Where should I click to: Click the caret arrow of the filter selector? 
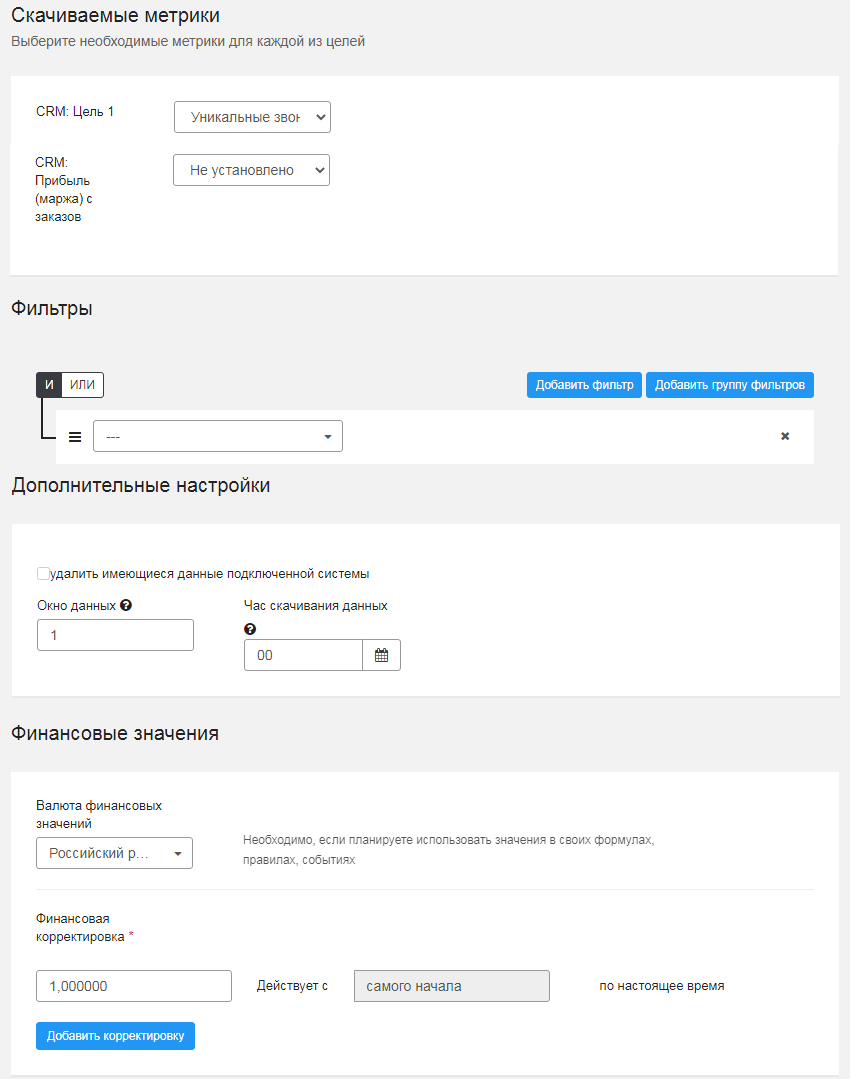pos(328,437)
